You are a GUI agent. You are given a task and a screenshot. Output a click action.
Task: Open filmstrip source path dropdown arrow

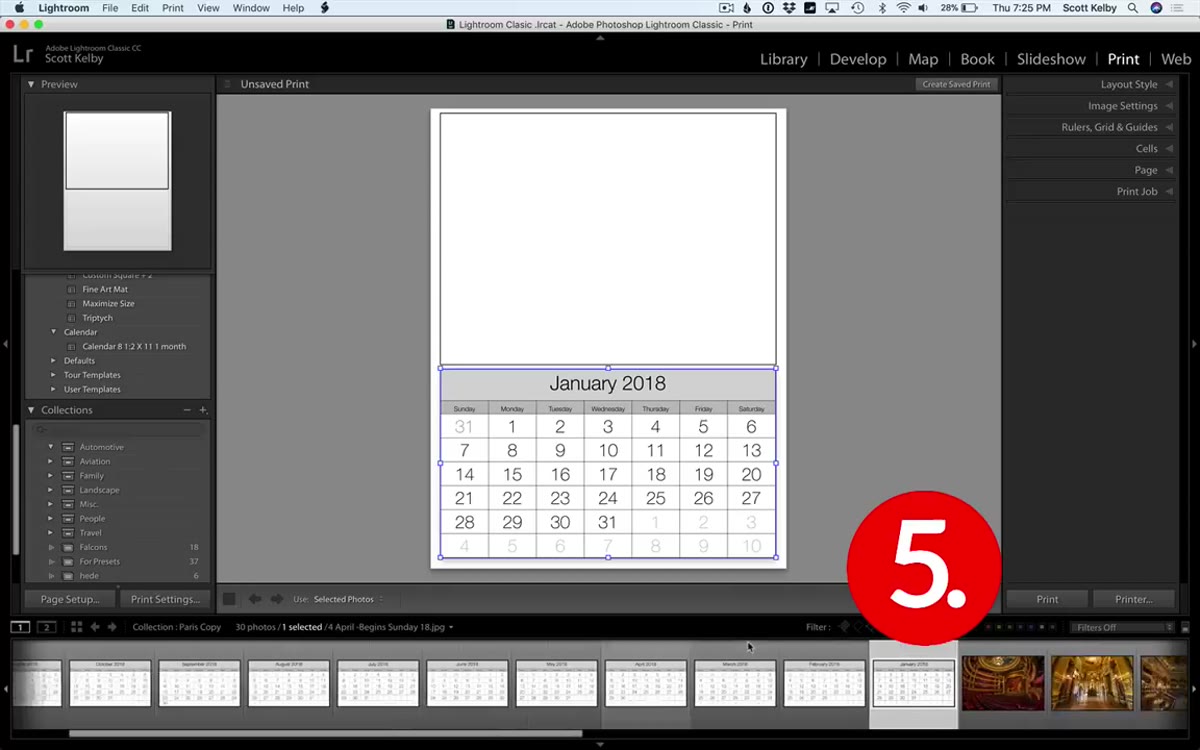tap(451, 628)
